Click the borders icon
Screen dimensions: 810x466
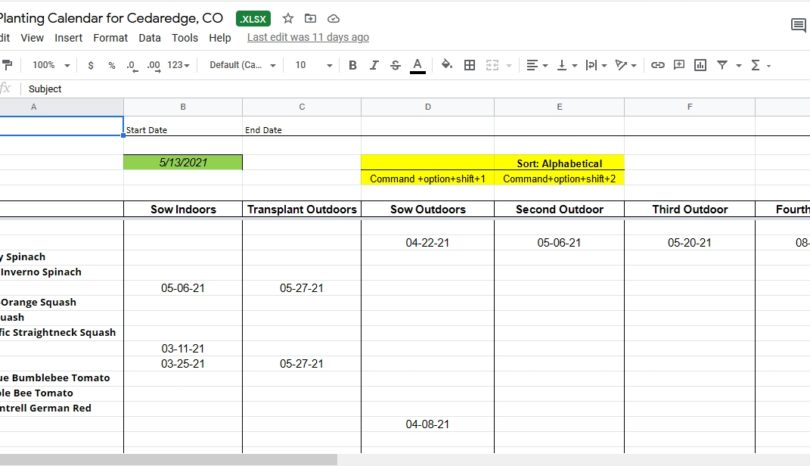click(469, 65)
